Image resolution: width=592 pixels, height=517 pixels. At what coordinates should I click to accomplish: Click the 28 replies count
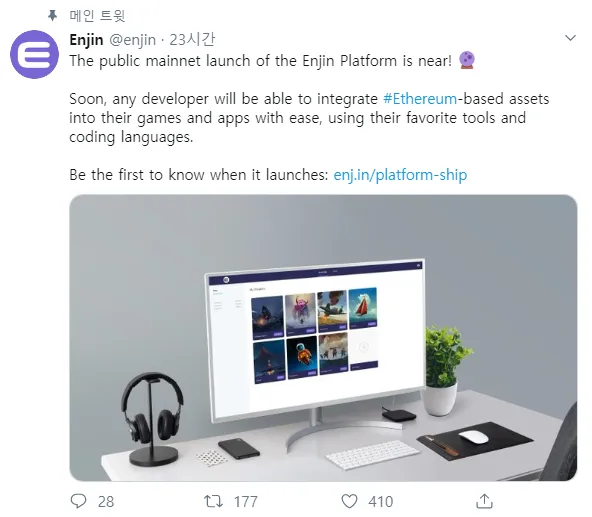(x=106, y=502)
